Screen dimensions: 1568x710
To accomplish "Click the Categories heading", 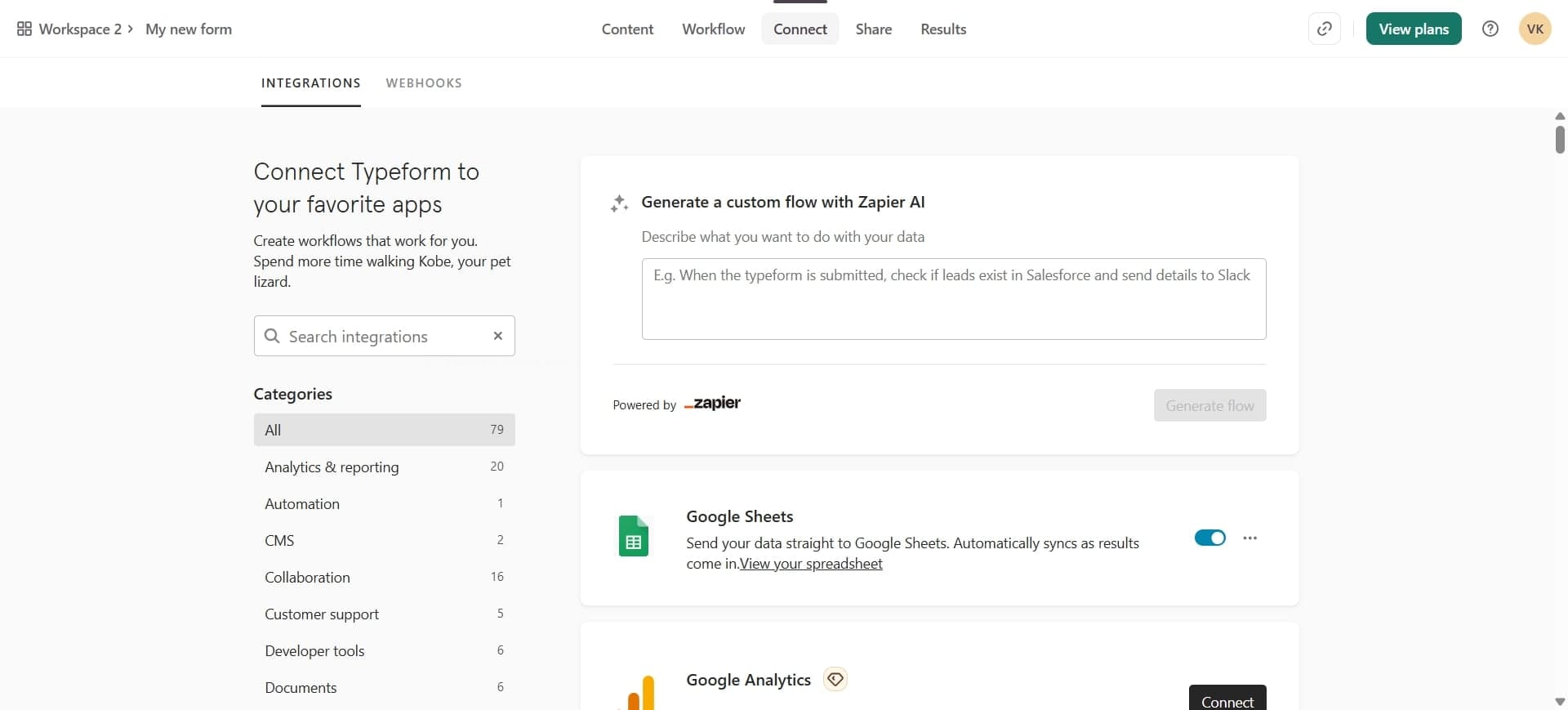I will (x=292, y=394).
